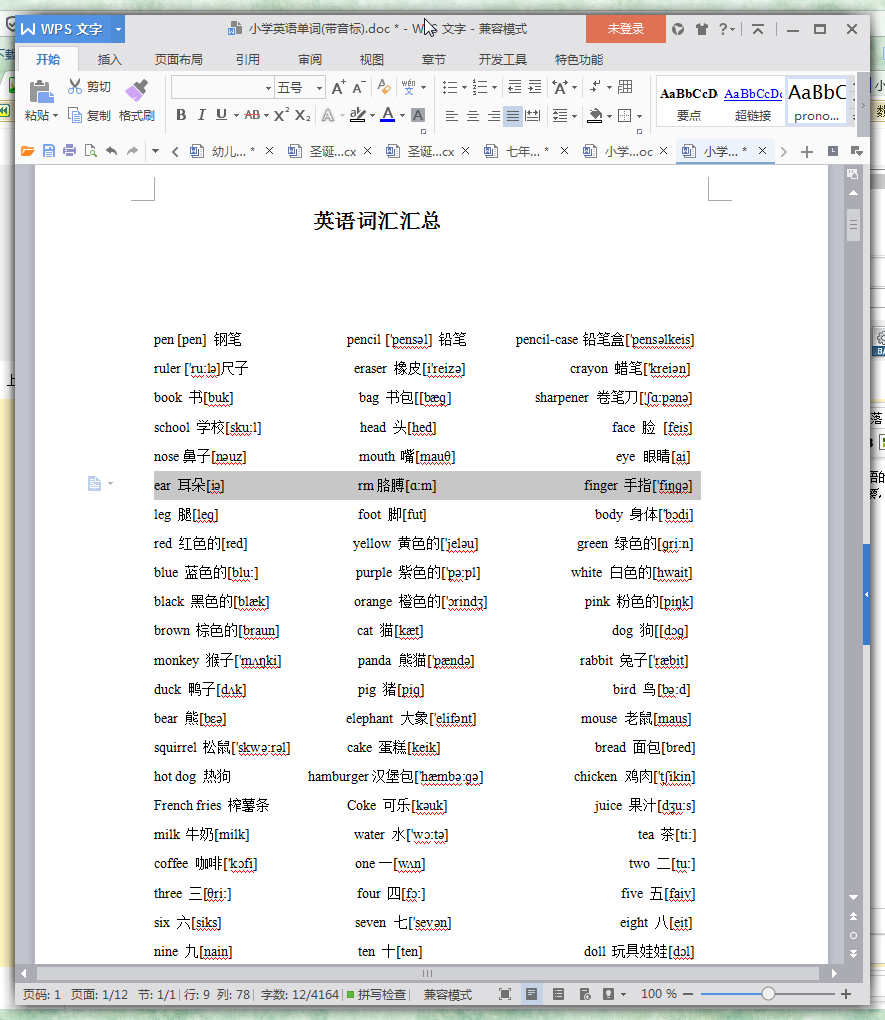Toggle strikethrough AB formatting
The height and width of the screenshot is (1020, 885).
pos(252,115)
